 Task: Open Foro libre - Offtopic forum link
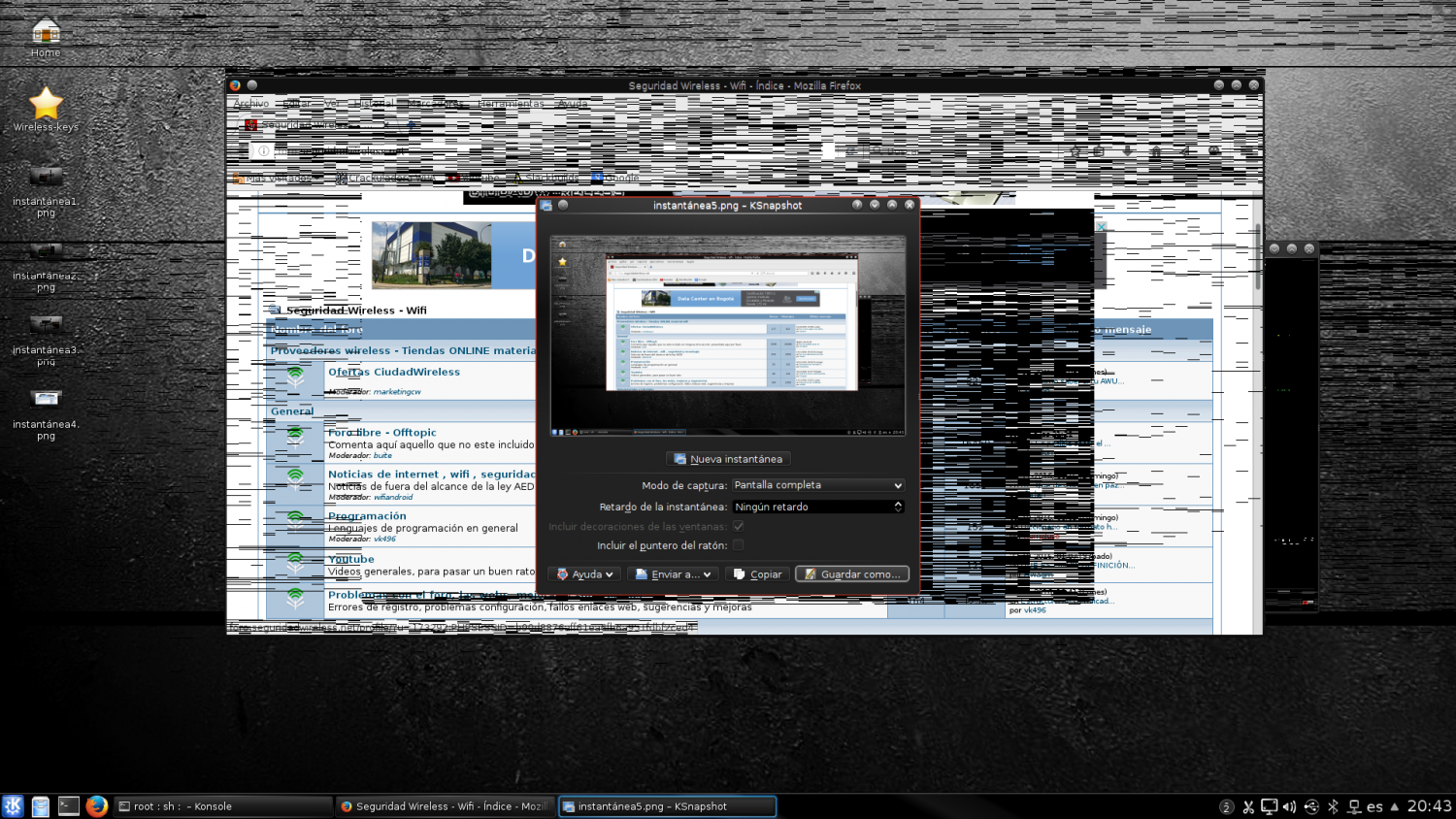pyautogui.click(x=381, y=433)
